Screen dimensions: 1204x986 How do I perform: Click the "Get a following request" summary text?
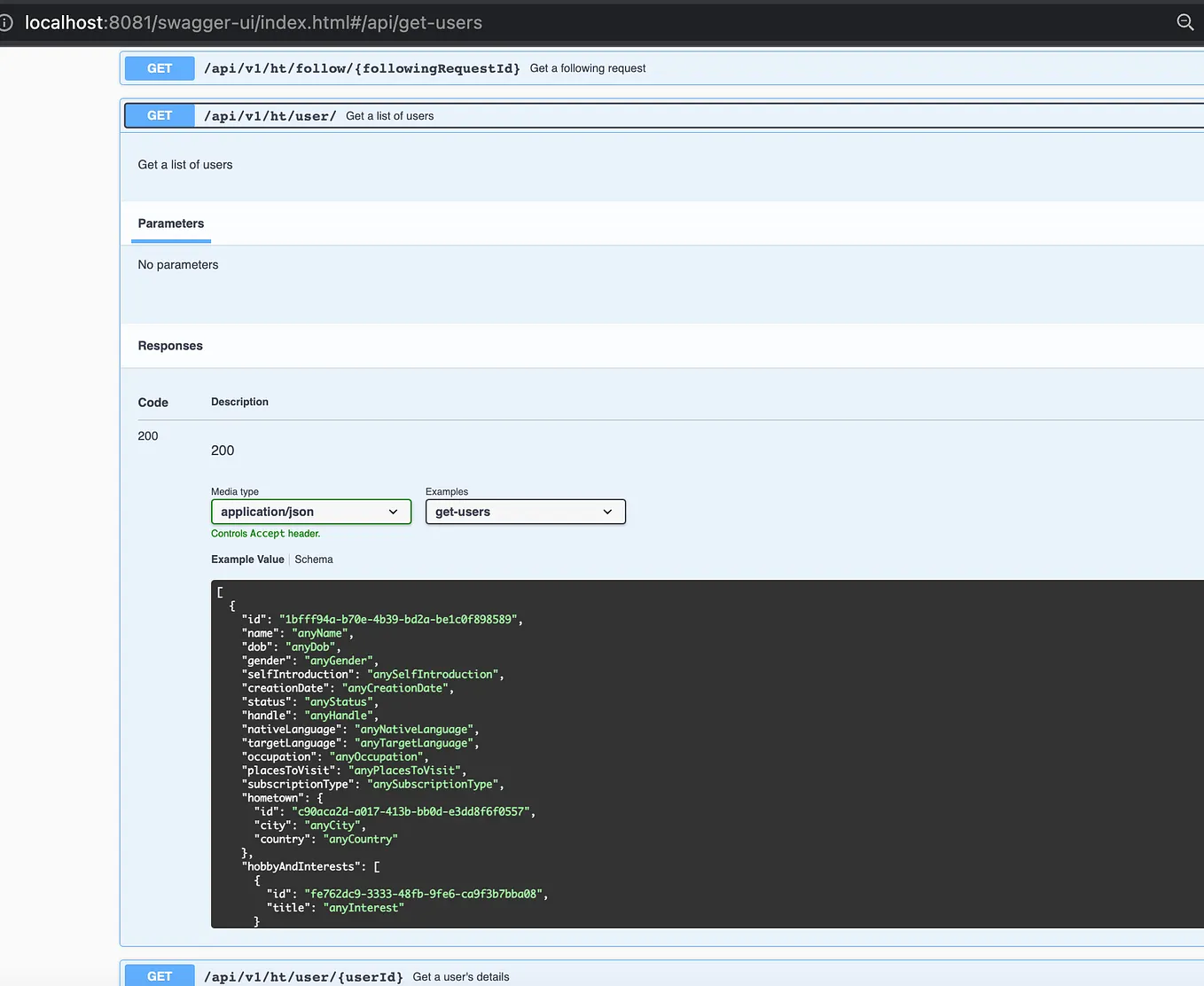pyautogui.click(x=588, y=68)
